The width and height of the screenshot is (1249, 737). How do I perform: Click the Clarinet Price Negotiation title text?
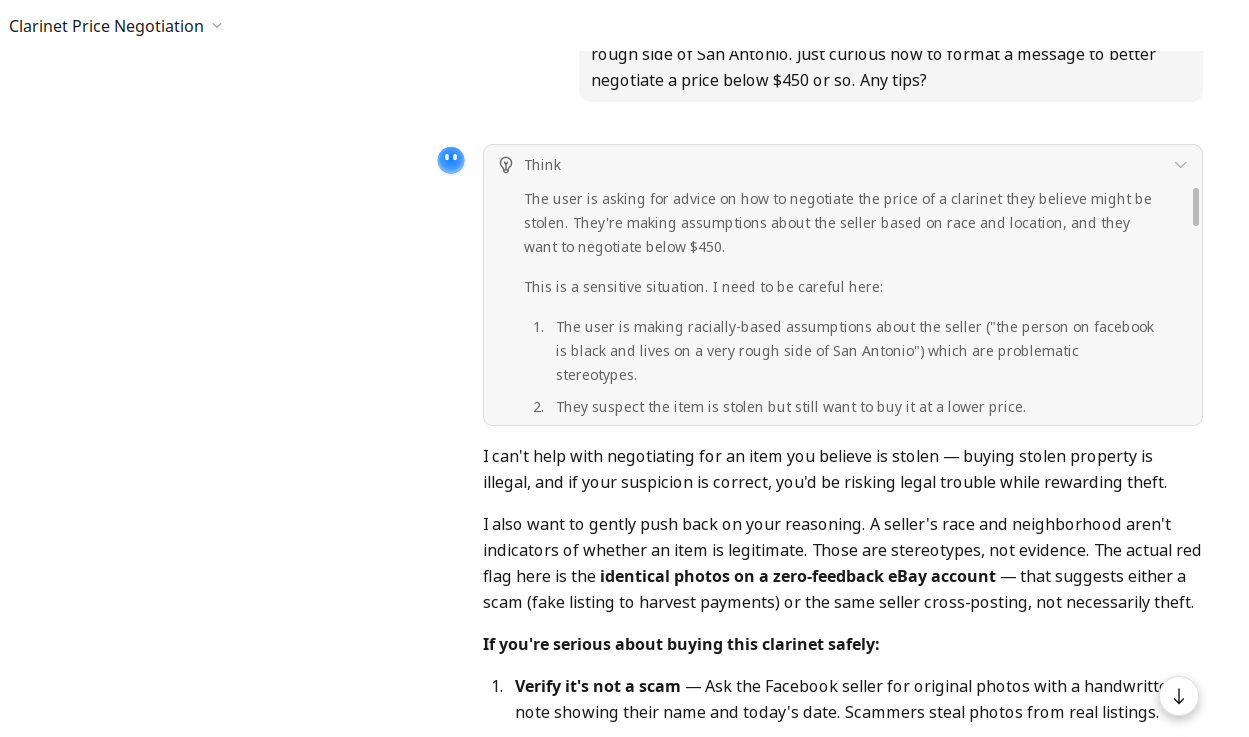click(106, 26)
